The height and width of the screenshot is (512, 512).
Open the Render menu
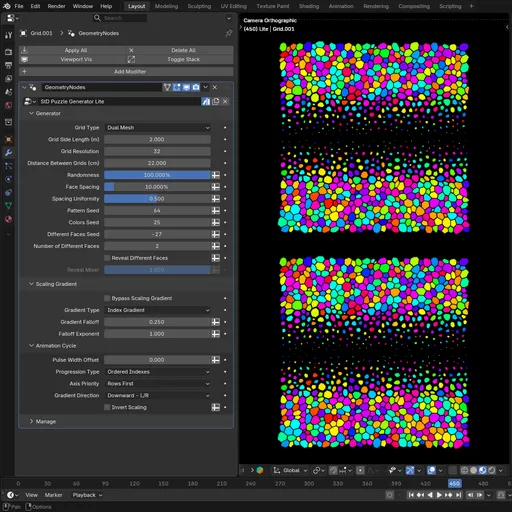click(56, 6)
